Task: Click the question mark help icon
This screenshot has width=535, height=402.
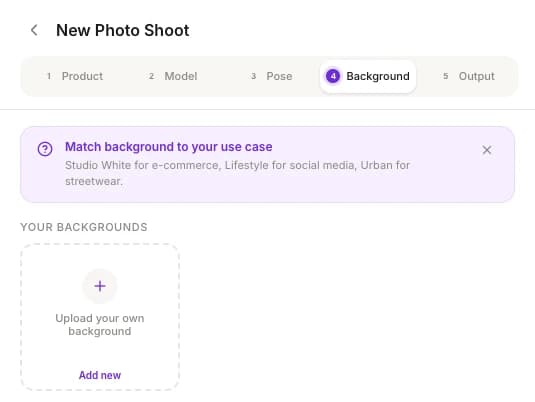Action: pos(45,149)
